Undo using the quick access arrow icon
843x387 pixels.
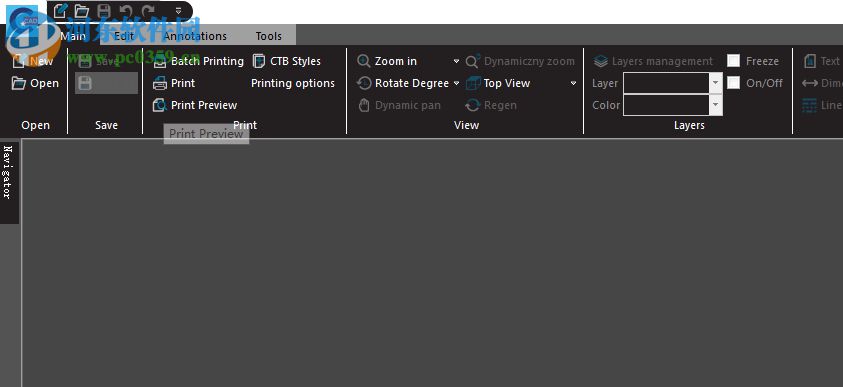point(125,11)
